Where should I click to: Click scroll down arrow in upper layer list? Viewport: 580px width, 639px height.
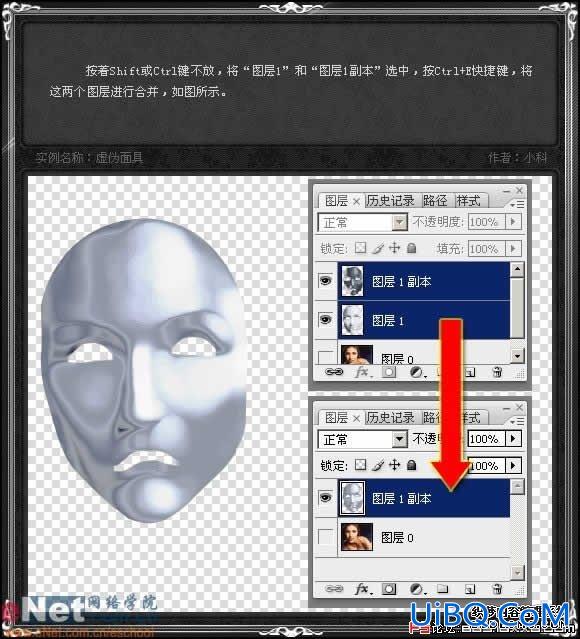(x=517, y=356)
